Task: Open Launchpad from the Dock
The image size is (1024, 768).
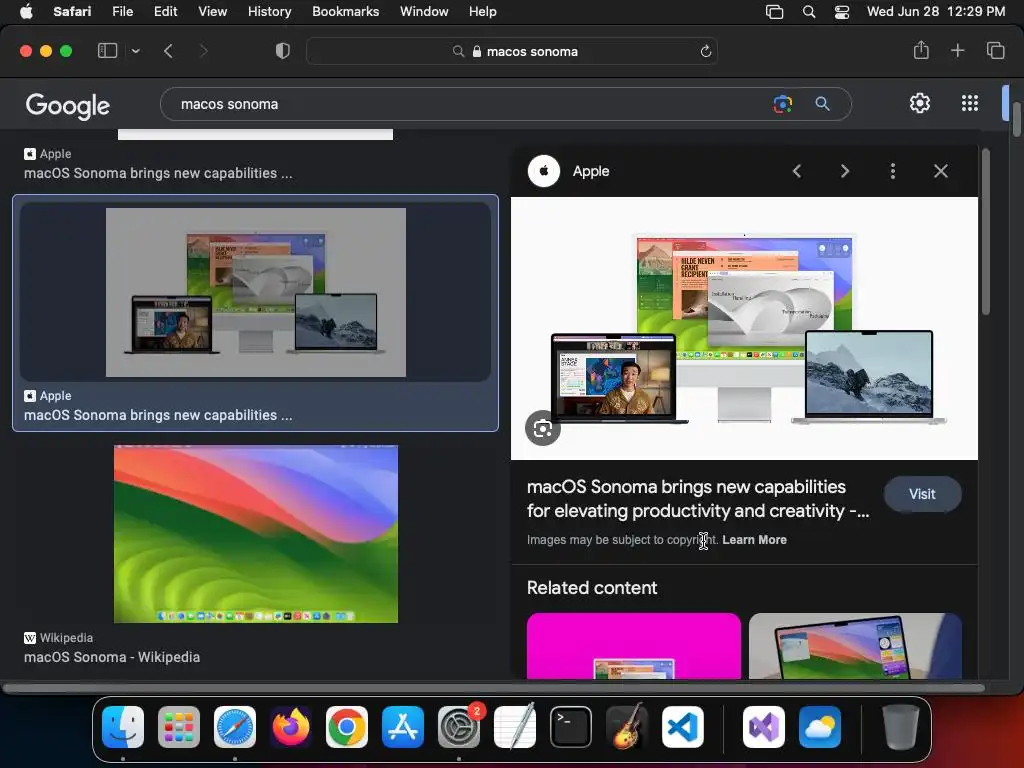Action: tap(179, 727)
